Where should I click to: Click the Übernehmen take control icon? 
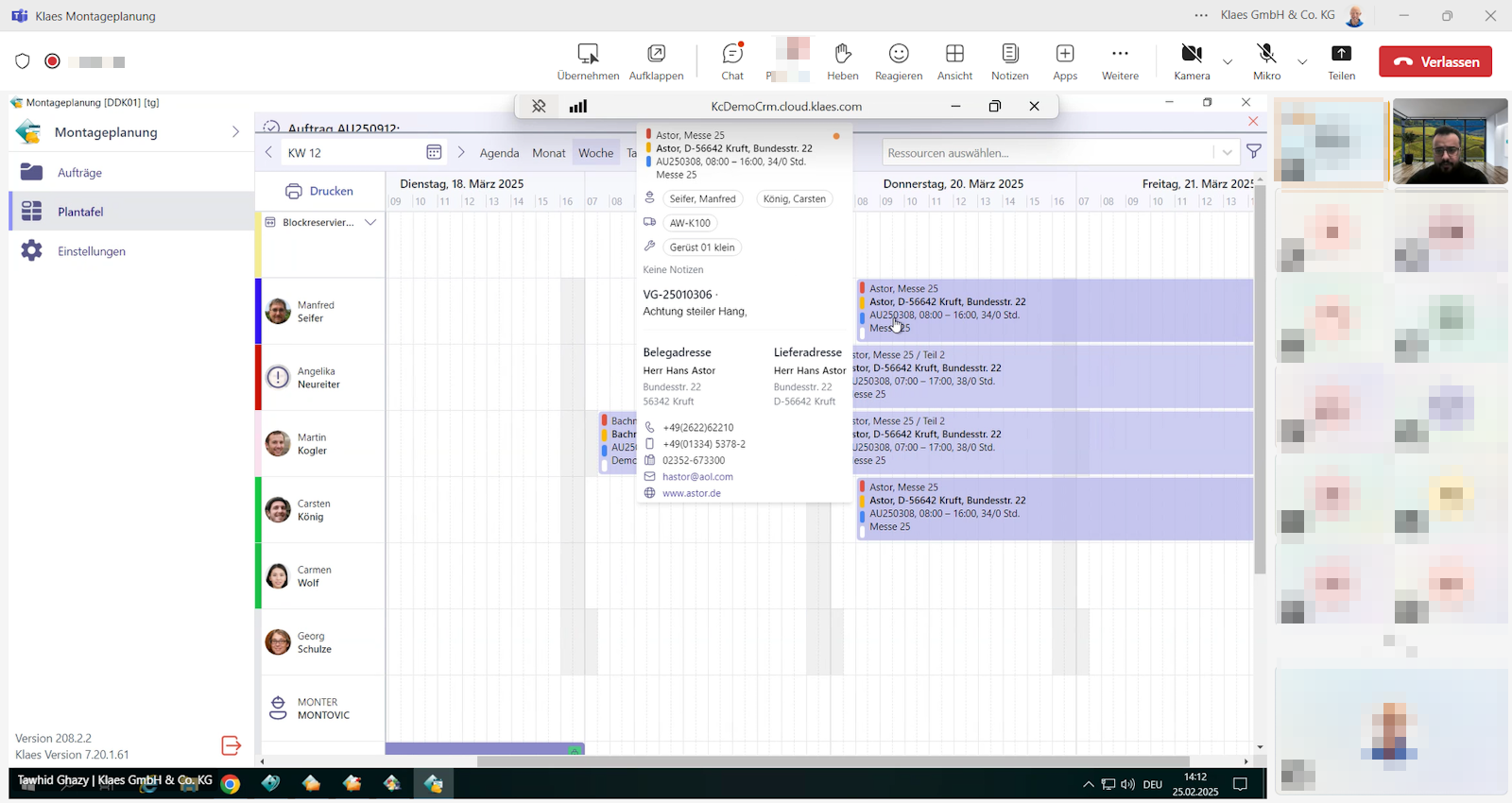[x=588, y=53]
